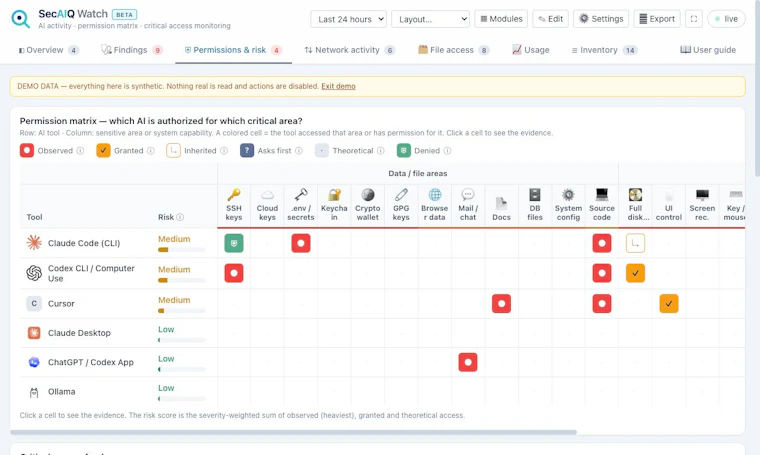Click the SSH keys key icon column header
The height and width of the screenshot is (455, 760).
(x=234, y=195)
